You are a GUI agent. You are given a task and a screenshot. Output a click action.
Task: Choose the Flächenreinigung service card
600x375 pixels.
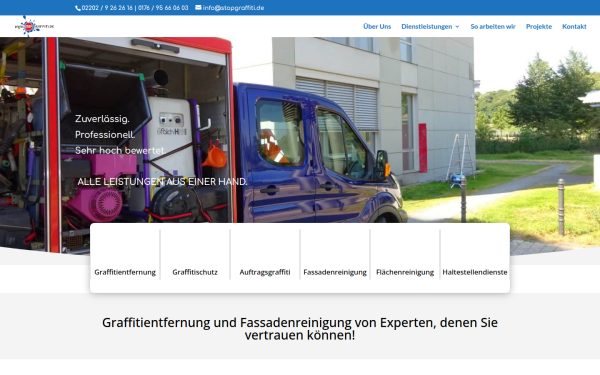point(405,254)
